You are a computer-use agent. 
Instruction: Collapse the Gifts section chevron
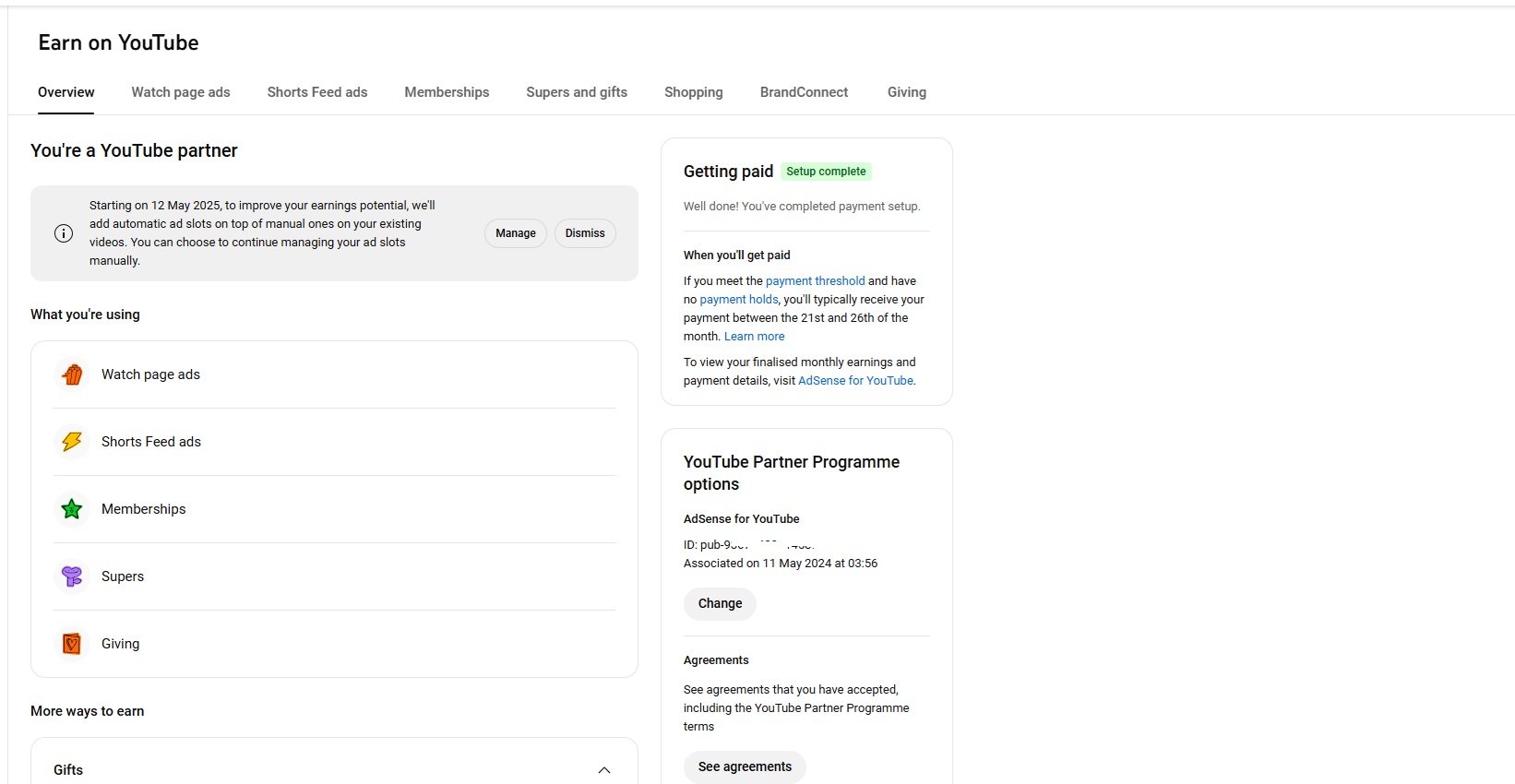[604, 770]
